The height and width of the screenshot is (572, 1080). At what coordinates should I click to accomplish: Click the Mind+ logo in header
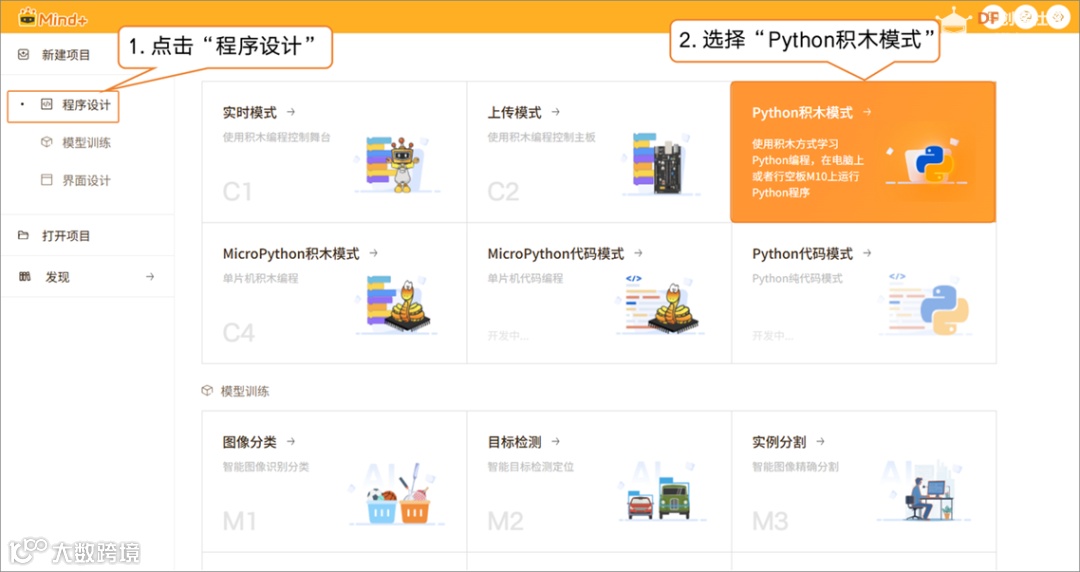(53, 17)
